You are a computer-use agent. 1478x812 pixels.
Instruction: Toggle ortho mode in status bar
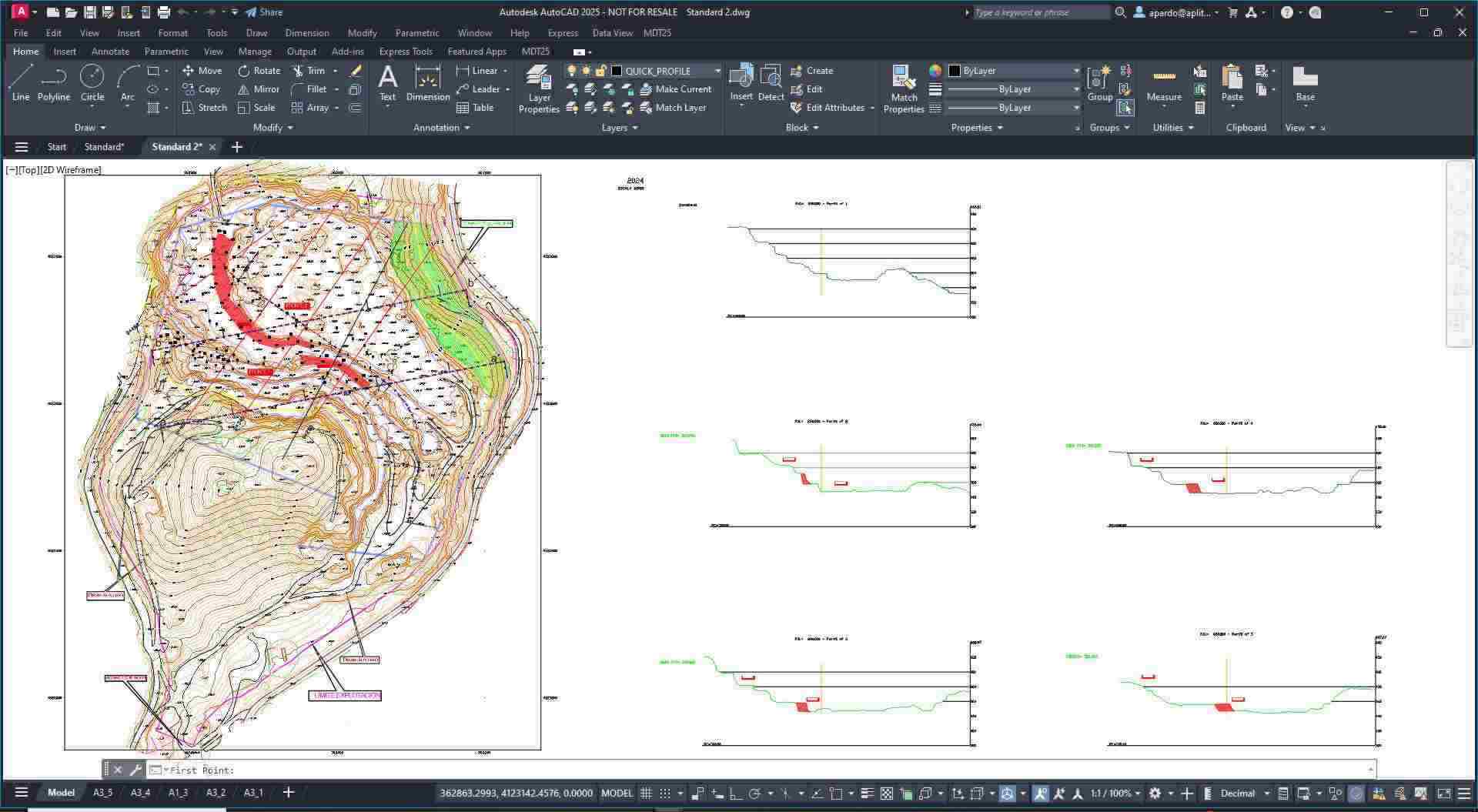[735, 794]
